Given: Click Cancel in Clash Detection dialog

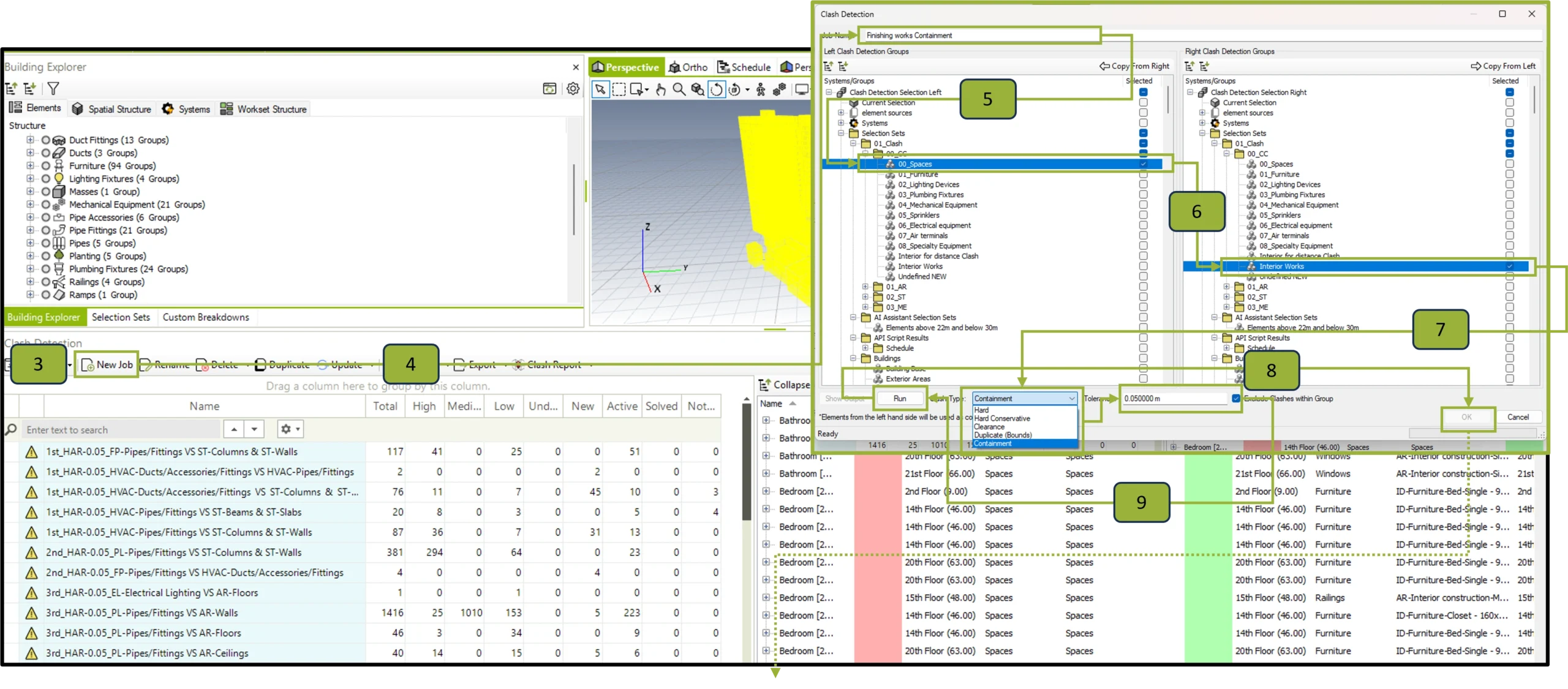Looking at the screenshot, I should coord(1518,417).
